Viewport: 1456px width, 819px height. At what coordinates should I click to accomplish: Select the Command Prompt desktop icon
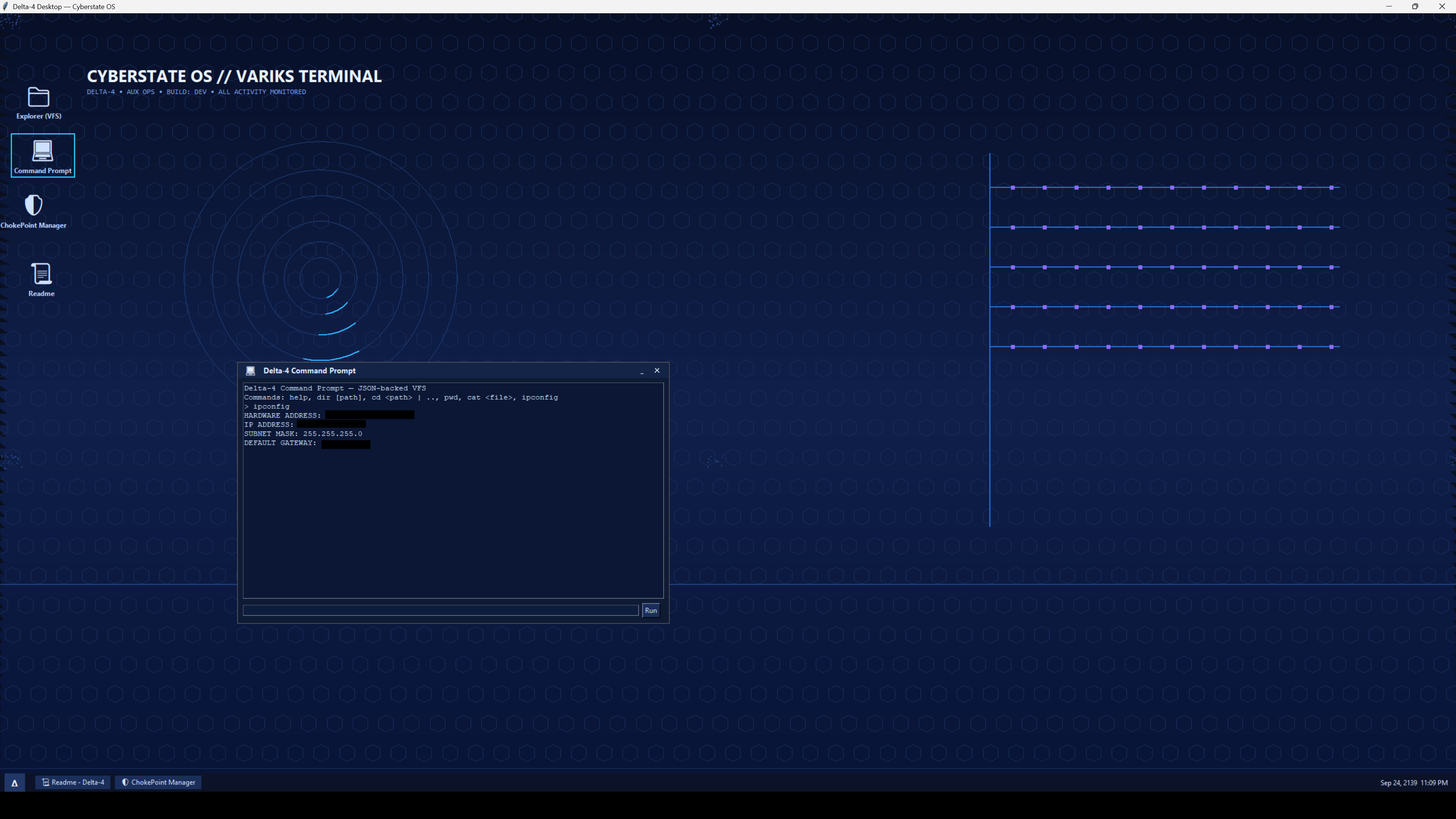(x=43, y=155)
